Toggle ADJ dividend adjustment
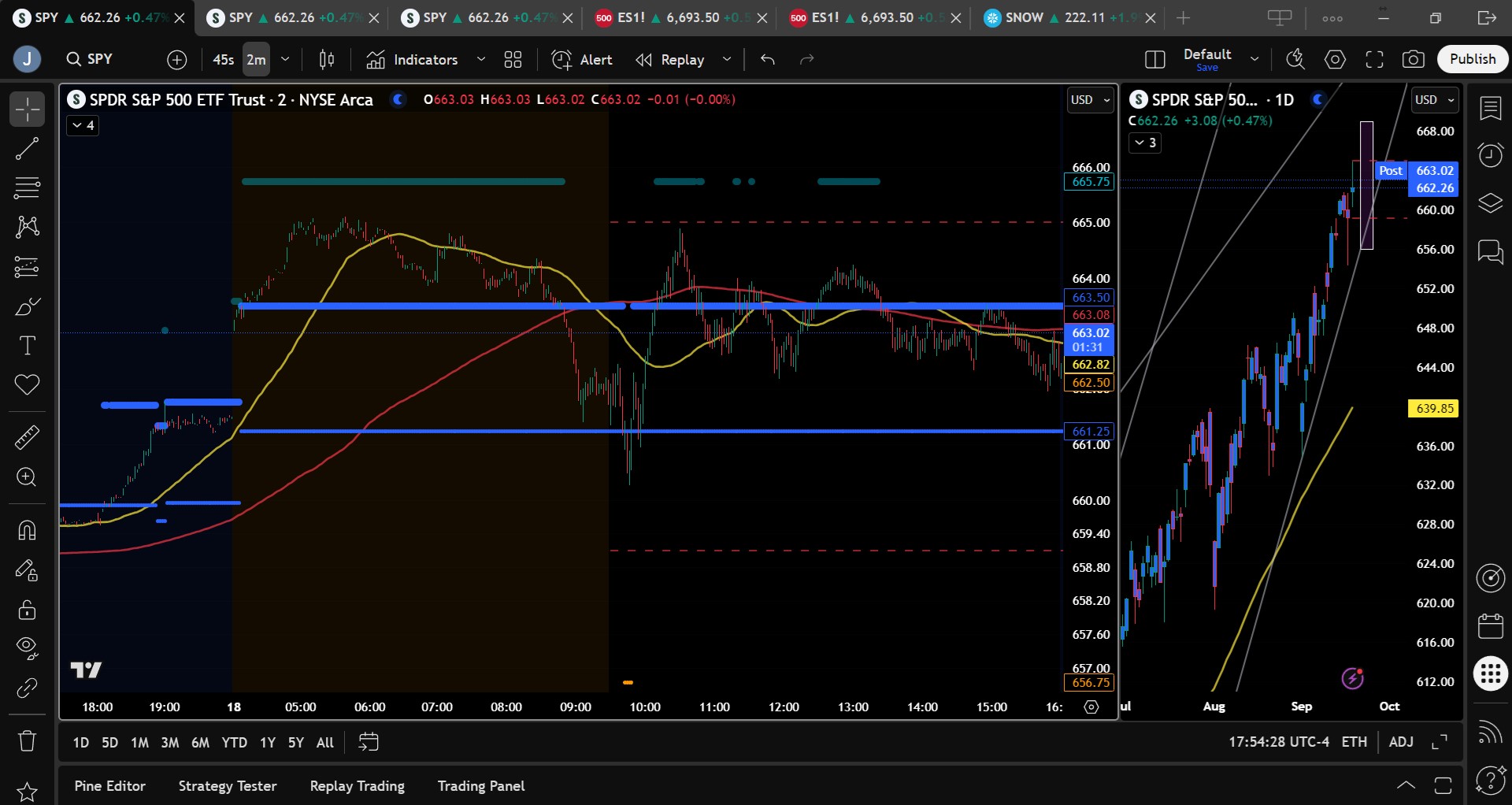Screen dimensions: 1512x805 (x=1401, y=742)
